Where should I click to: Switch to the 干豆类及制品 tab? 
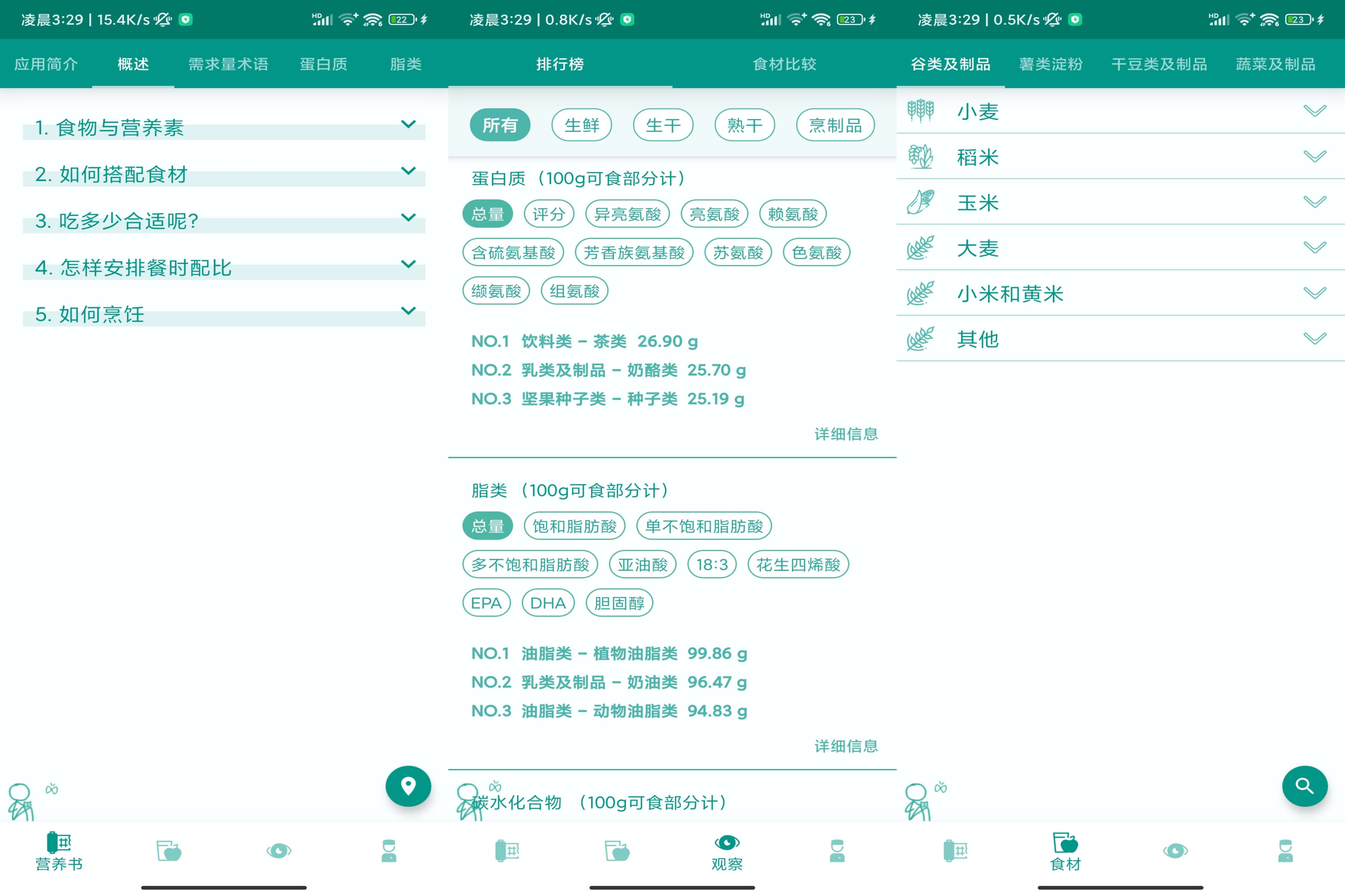click(1159, 64)
